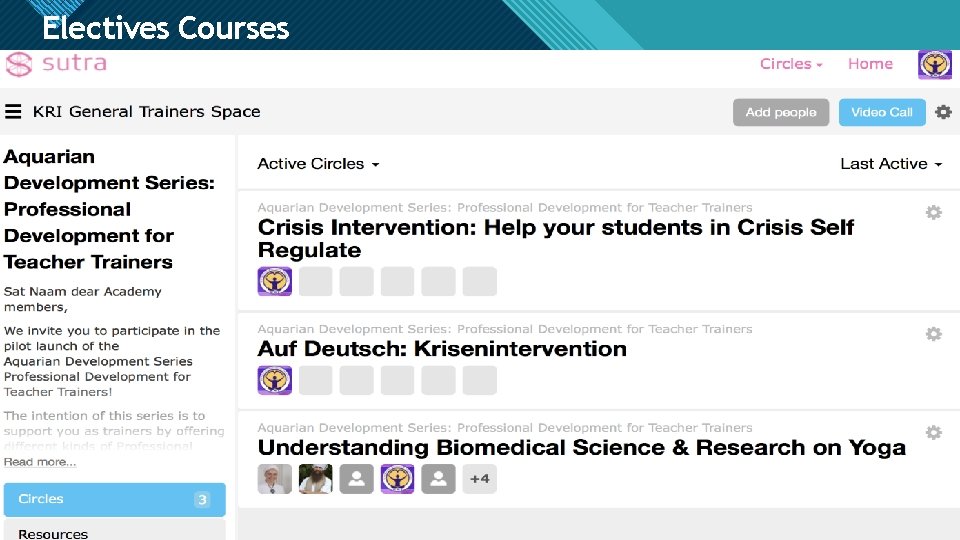Open the Active Circles filter dropdown

coord(318,164)
